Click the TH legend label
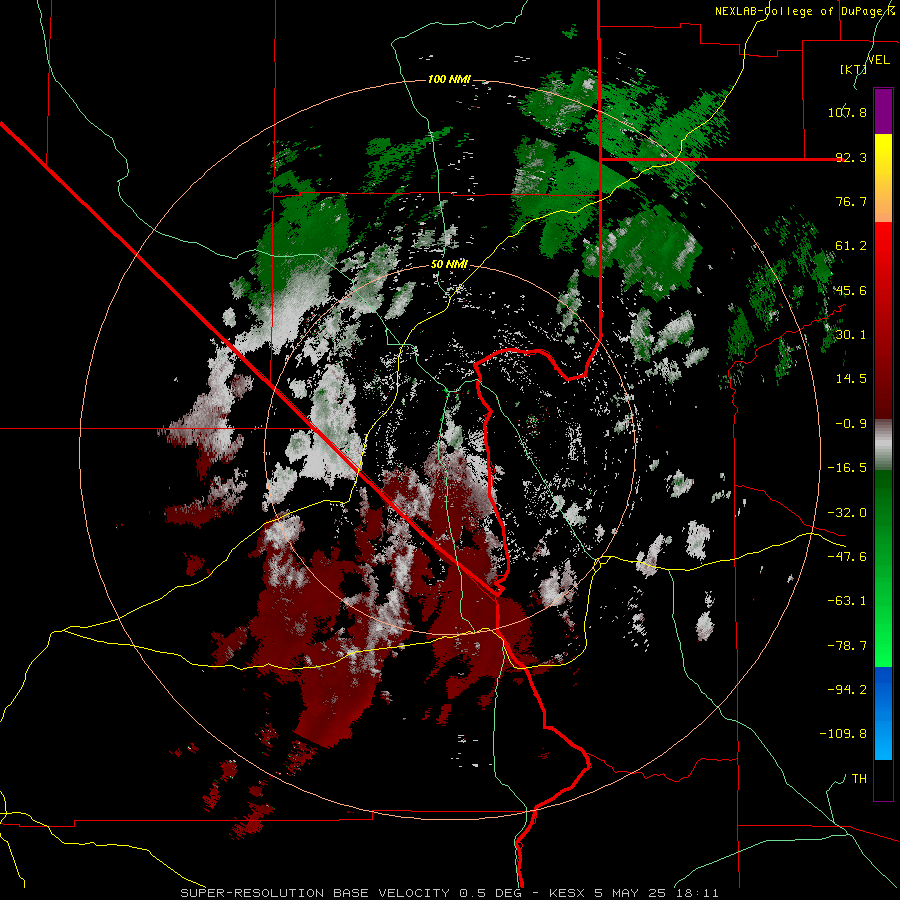The height and width of the screenshot is (900, 900). [859, 779]
